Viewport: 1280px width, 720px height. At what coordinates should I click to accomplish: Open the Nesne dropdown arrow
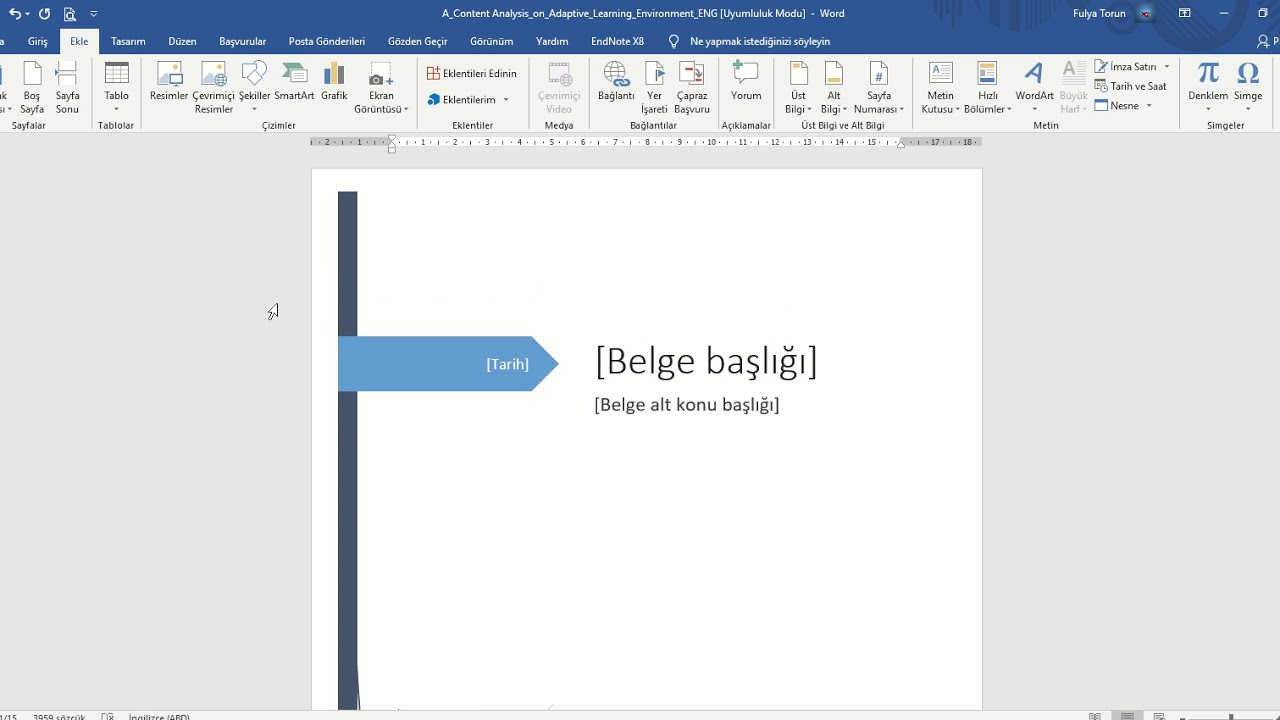click(x=1149, y=106)
